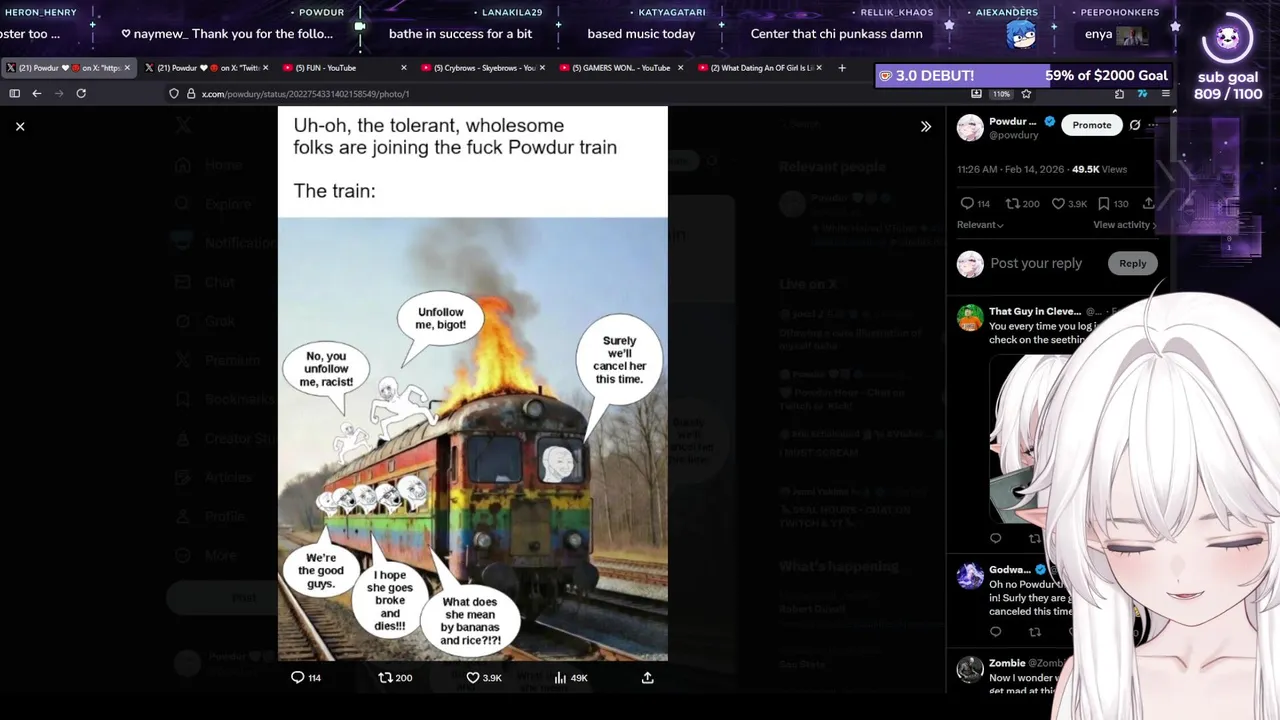Image resolution: width=1280 pixels, height=720 pixels.
Task: Click the @powdury handle
Action: (1014, 135)
